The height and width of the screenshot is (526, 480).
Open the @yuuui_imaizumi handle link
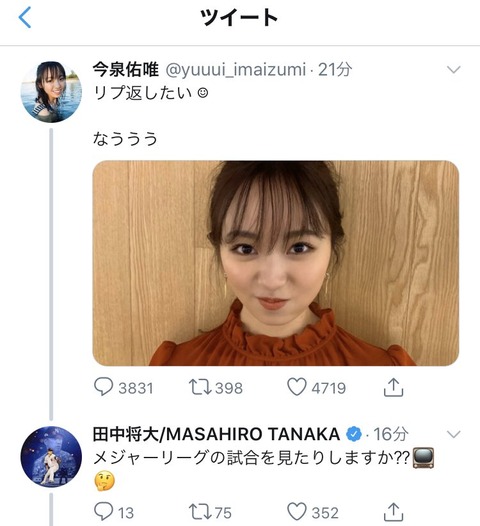coord(235,70)
